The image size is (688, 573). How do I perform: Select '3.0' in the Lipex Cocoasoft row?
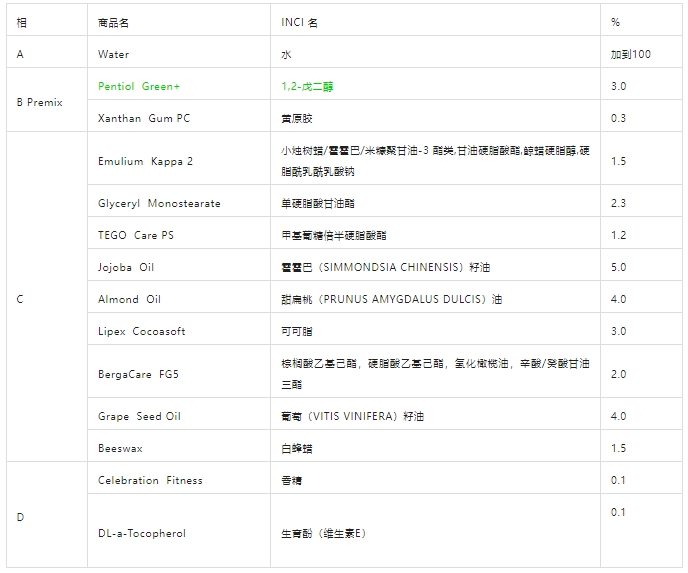(618, 332)
